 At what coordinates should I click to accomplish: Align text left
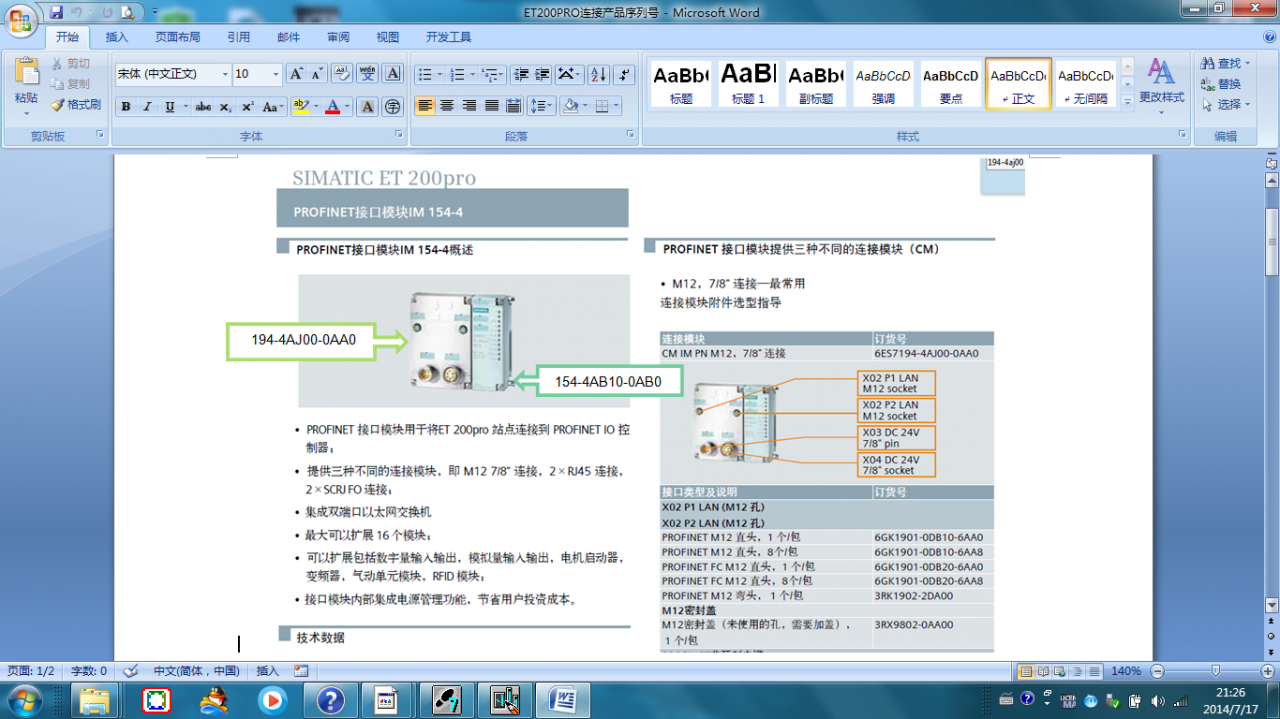click(x=425, y=106)
